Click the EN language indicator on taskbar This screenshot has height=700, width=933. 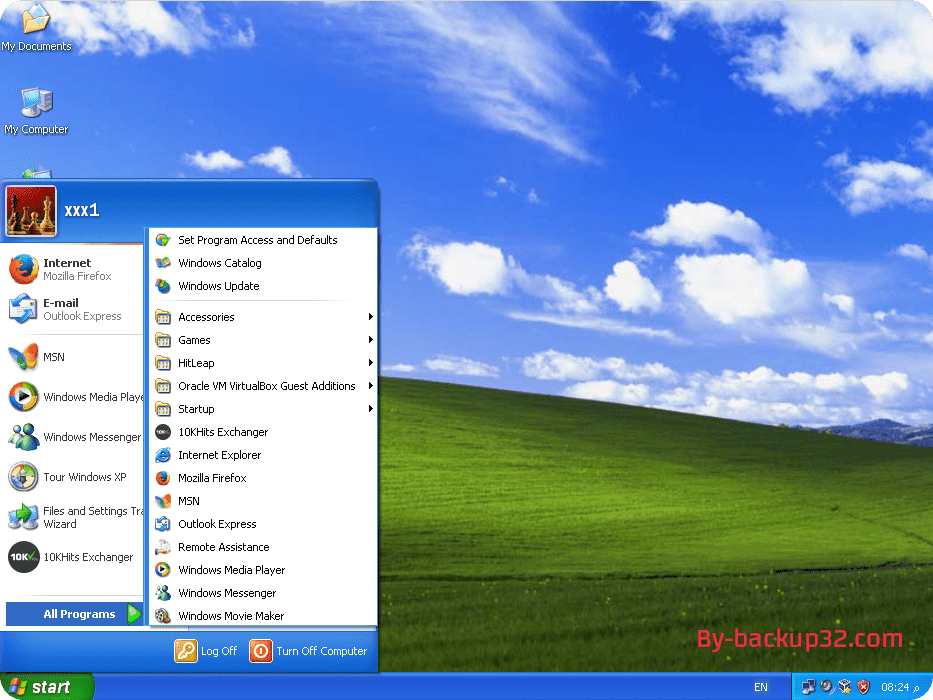coord(760,687)
